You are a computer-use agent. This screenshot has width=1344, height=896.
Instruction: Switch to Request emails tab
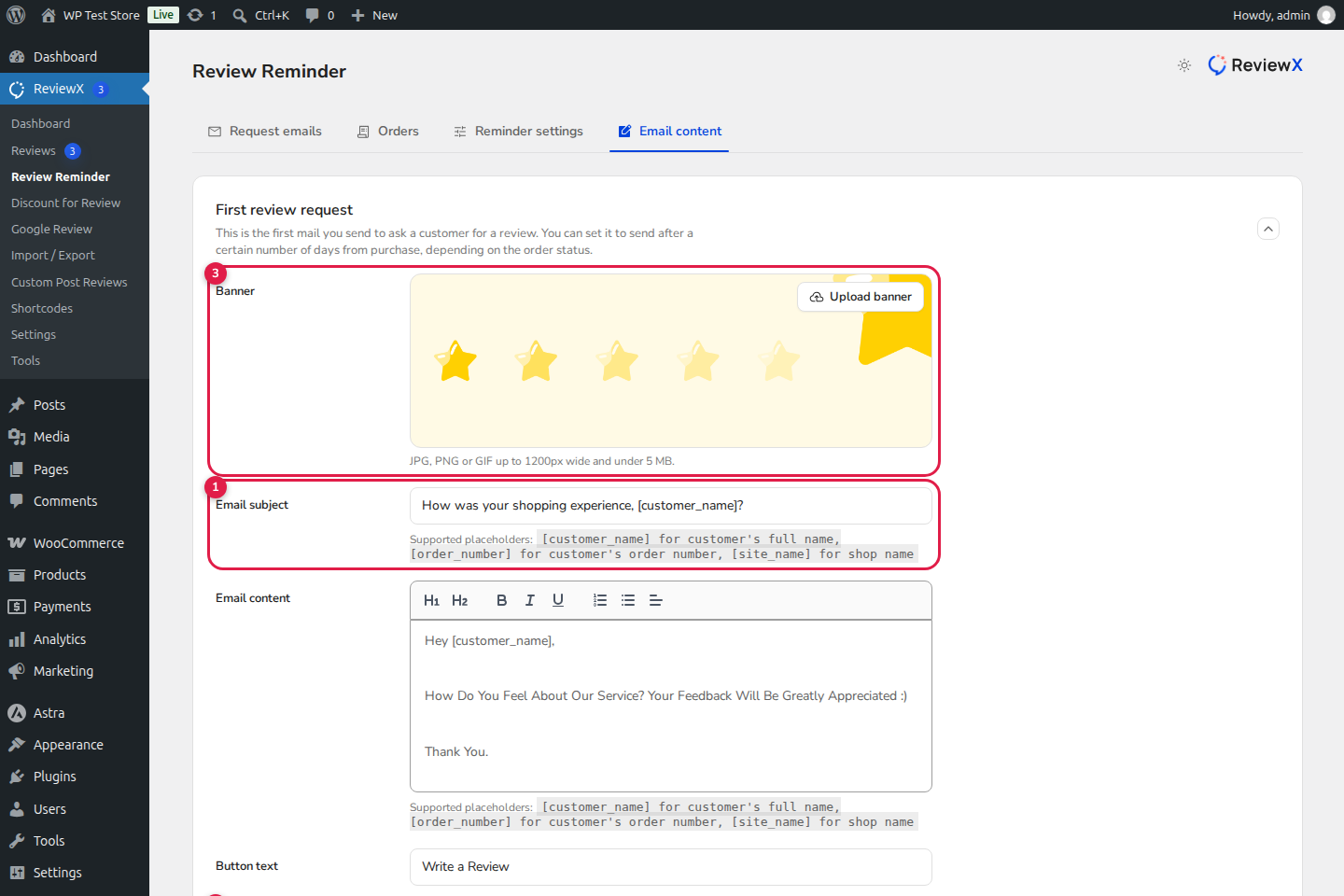[x=265, y=132]
